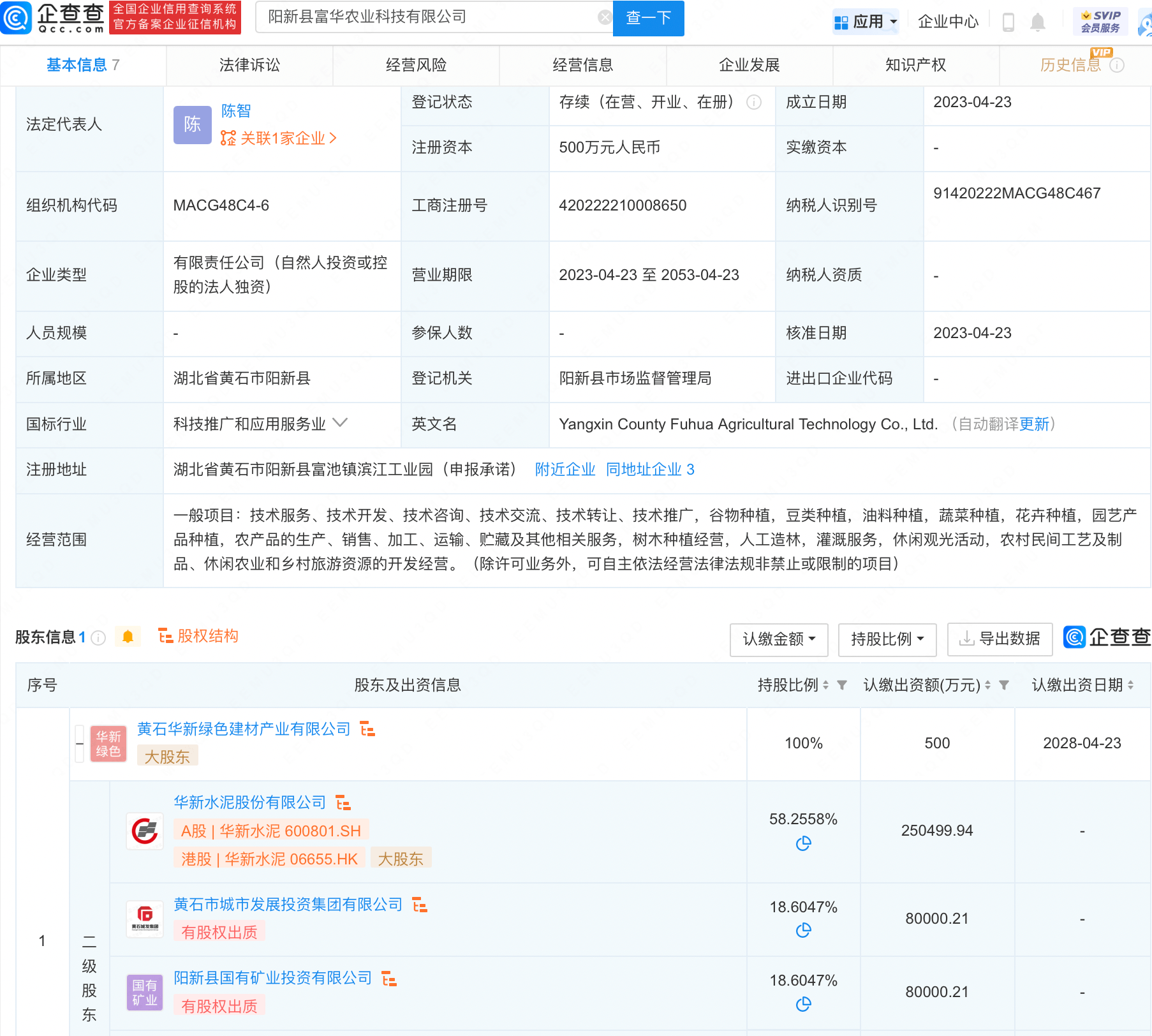1152x1036 pixels.
Task: Open the mobile phone icon in header
Action: 1008,22
